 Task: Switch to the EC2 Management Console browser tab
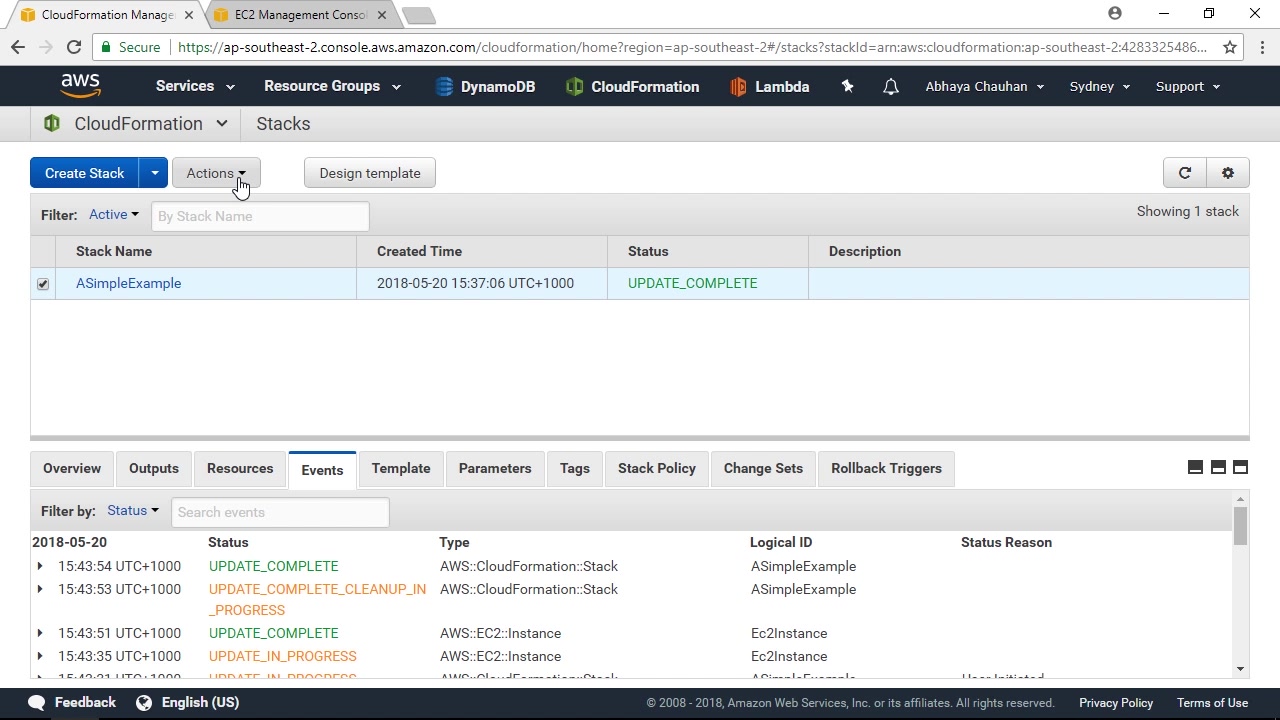tap(300, 15)
